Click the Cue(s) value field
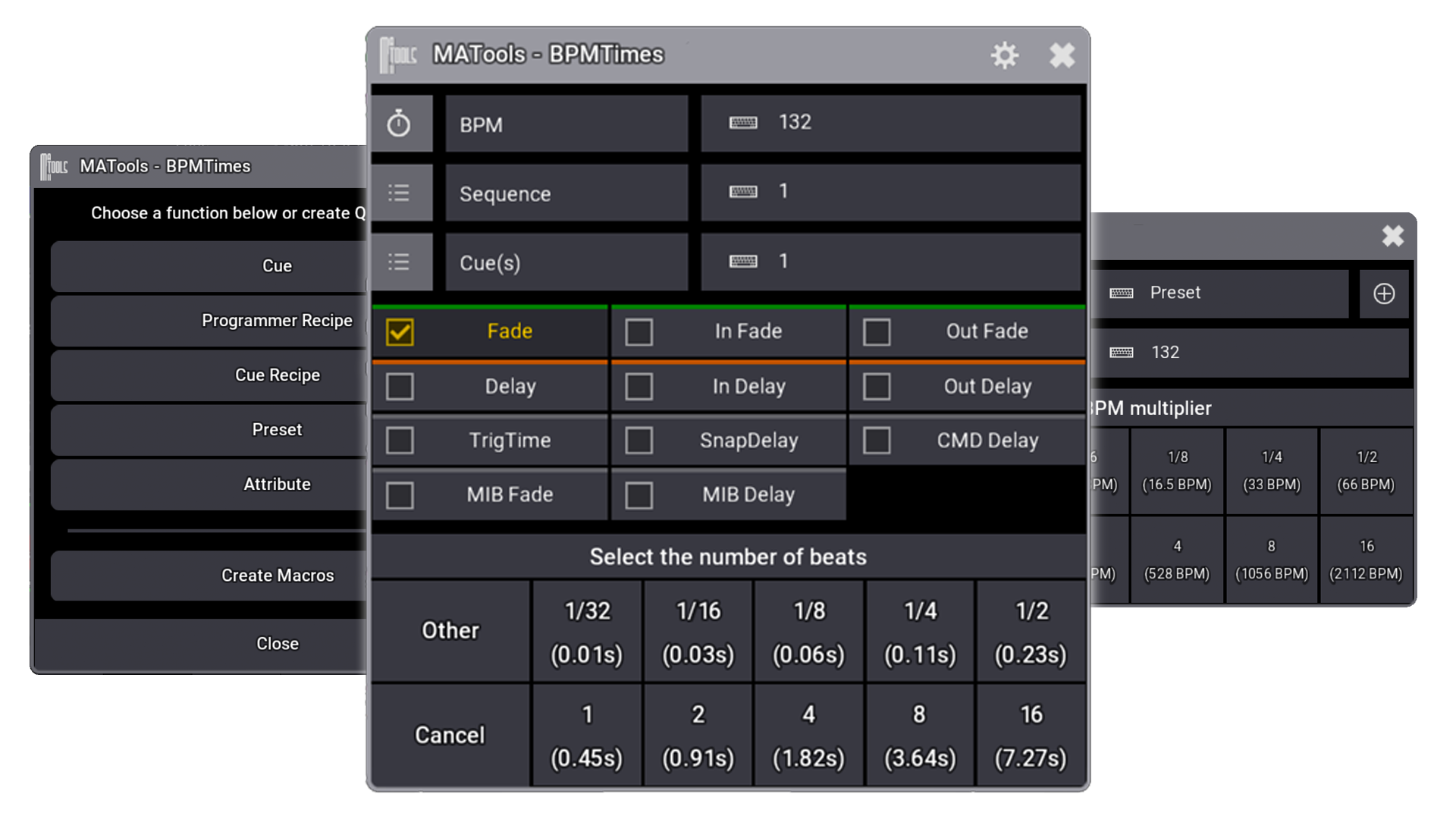This screenshot has height=819, width=1456. tap(891, 262)
